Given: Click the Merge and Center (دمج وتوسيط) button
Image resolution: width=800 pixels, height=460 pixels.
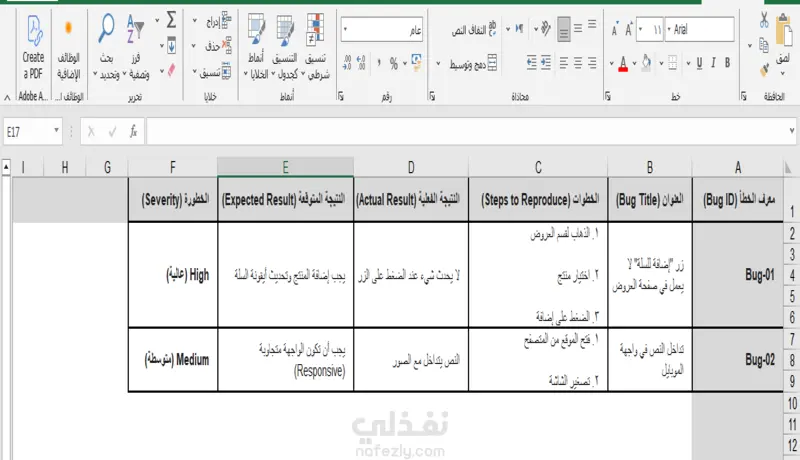Looking at the screenshot, I should click(473, 63).
